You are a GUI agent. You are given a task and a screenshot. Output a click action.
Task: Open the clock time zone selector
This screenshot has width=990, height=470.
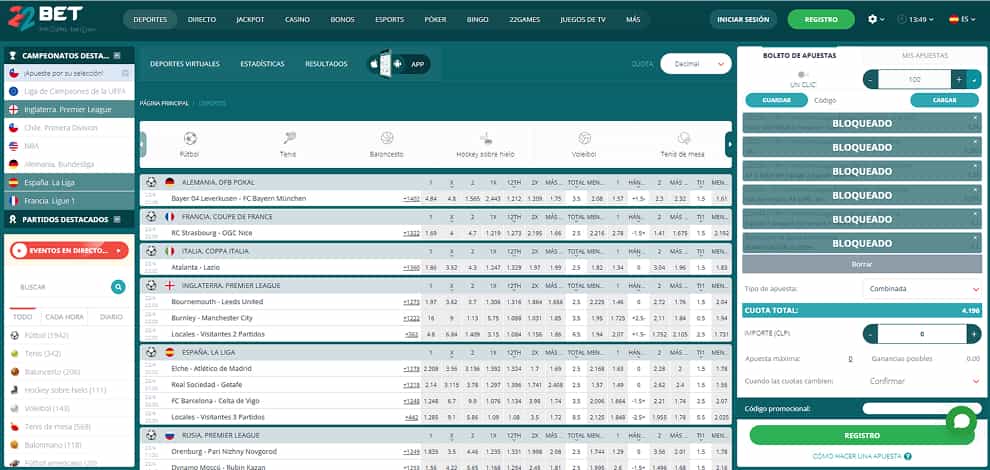[915, 20]
